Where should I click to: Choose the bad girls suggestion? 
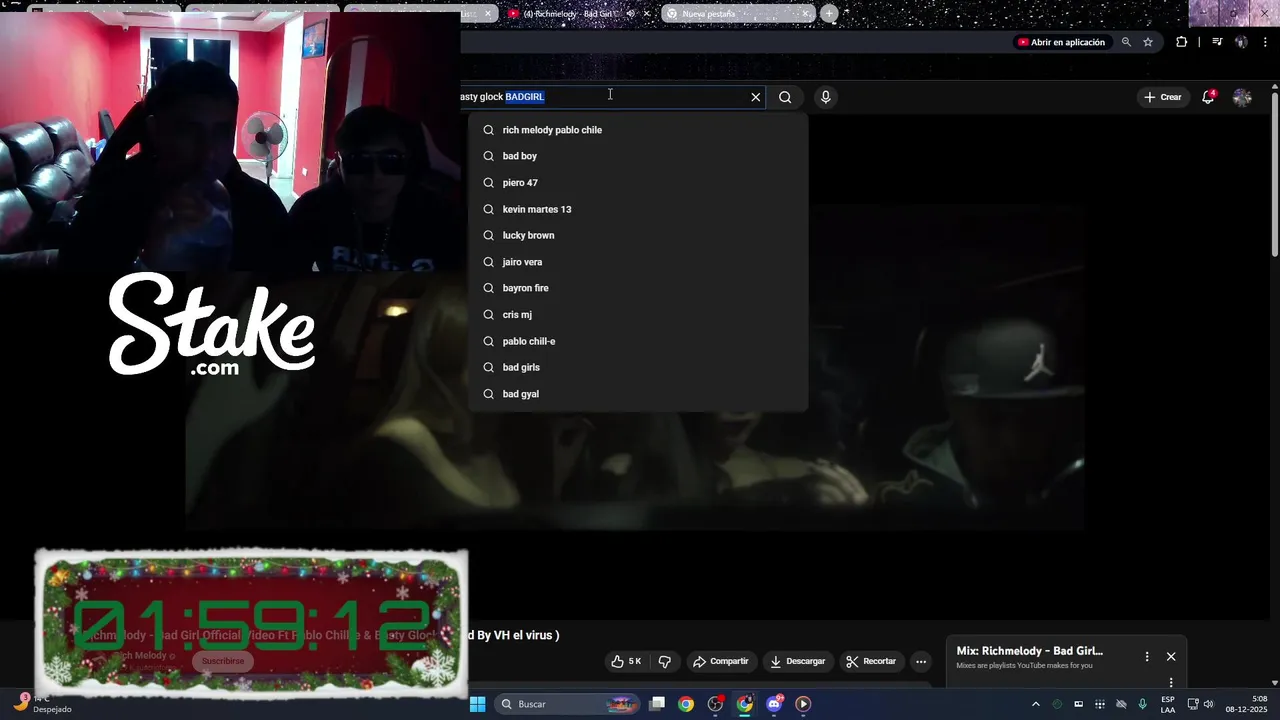click(x=638, y=367)
